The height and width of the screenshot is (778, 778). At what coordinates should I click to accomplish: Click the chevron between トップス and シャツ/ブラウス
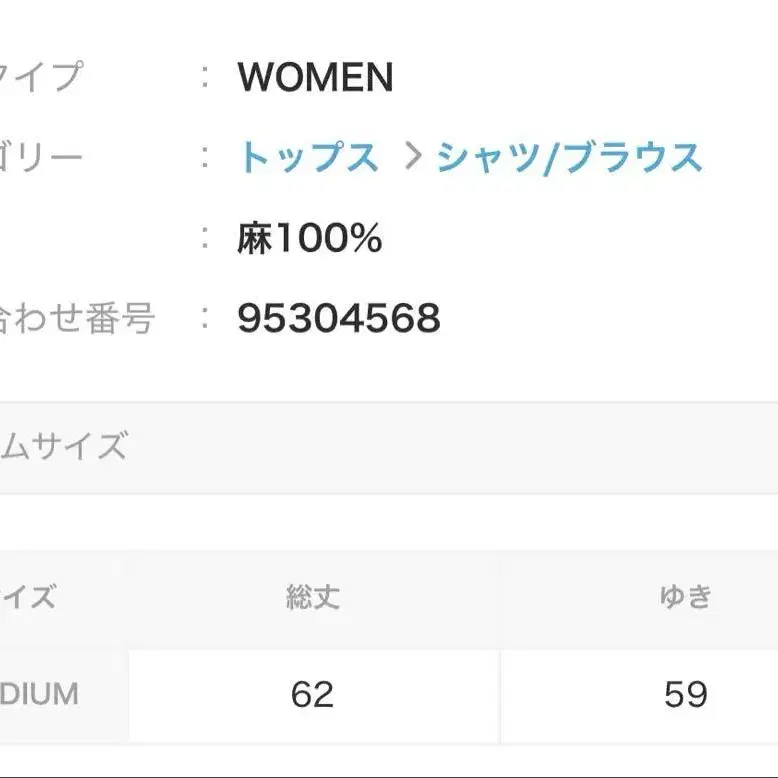(x=412, y=158)
